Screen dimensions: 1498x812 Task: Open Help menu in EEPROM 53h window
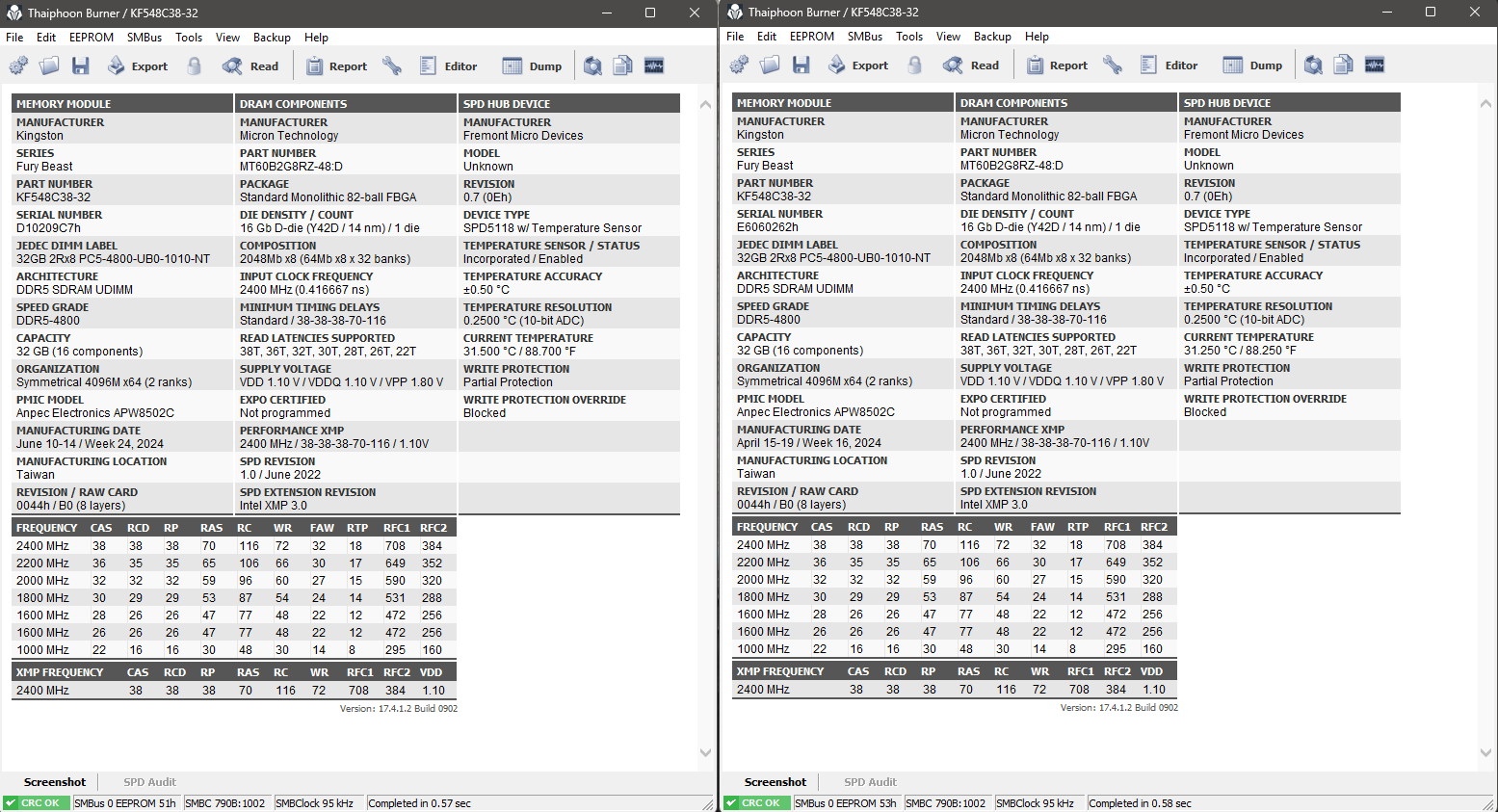coord(1037,37)
